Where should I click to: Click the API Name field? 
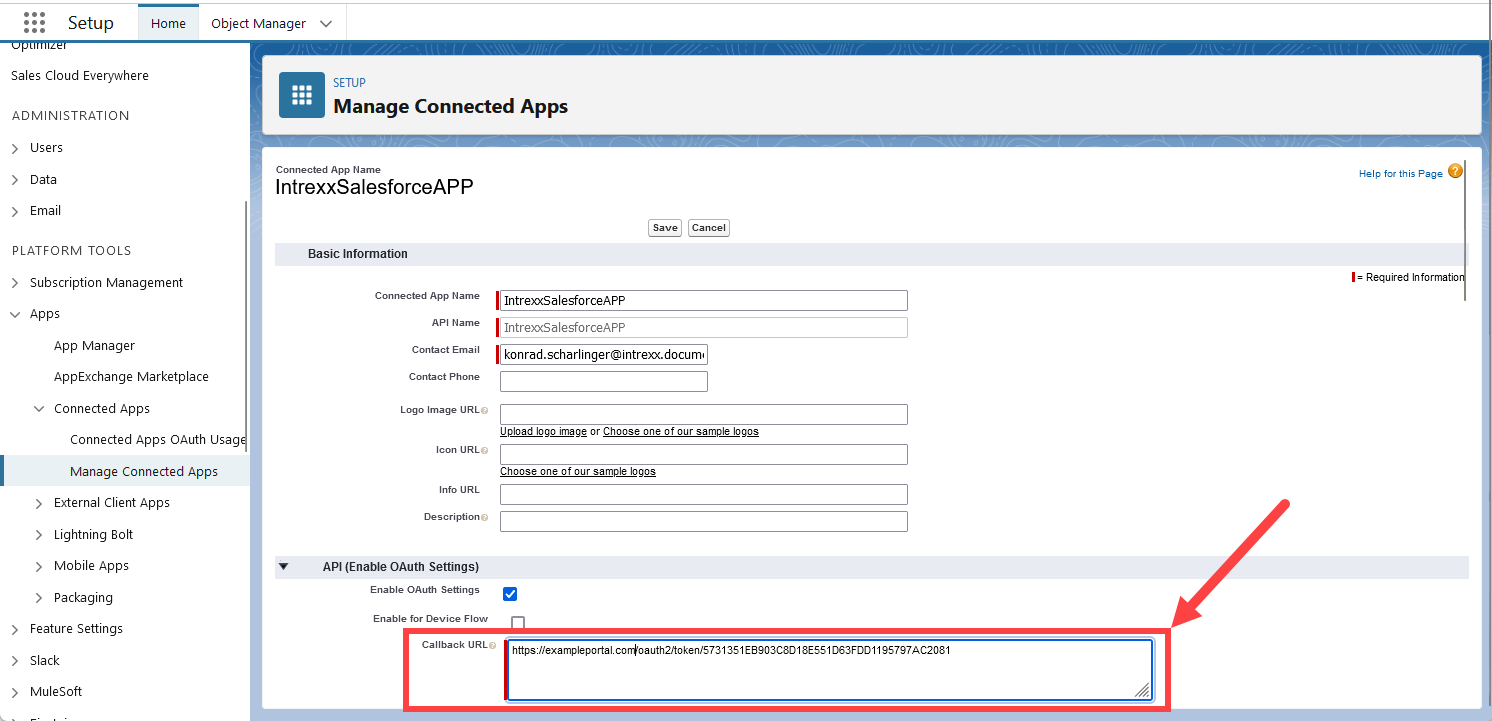click(x=704, y=327)
